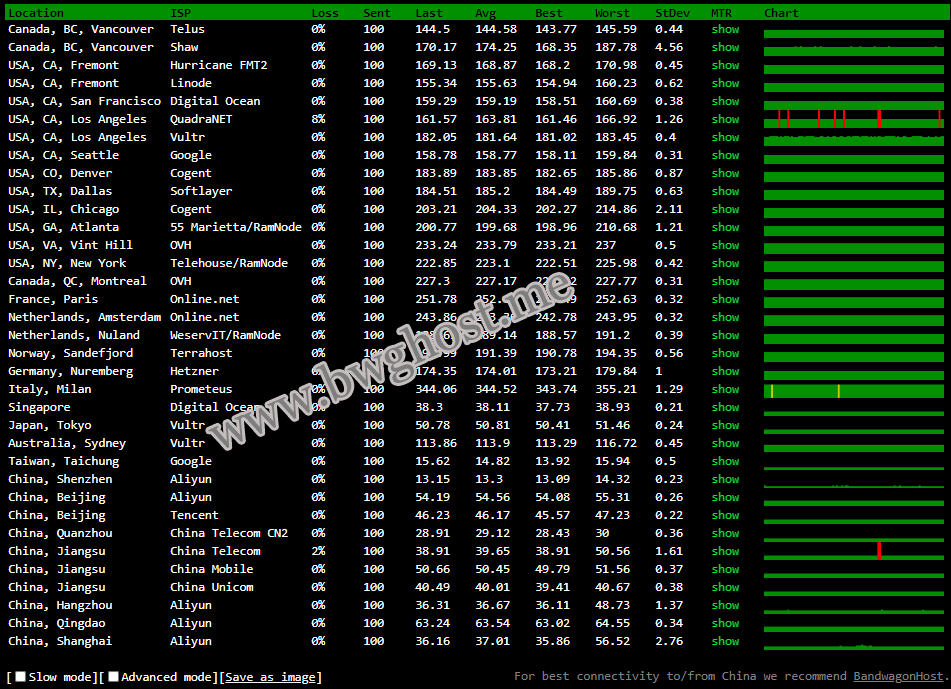Image resolution: width=951 pixels, height=689 pixels.
Task: Open MTR for Milan Prometeus
Action: click(725, 389)
